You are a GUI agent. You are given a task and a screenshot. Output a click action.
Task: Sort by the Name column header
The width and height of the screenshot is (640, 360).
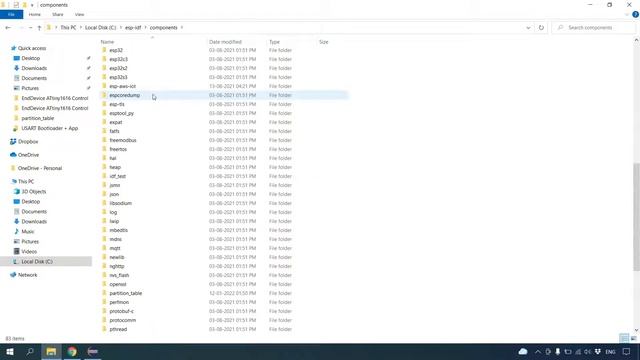107,42
